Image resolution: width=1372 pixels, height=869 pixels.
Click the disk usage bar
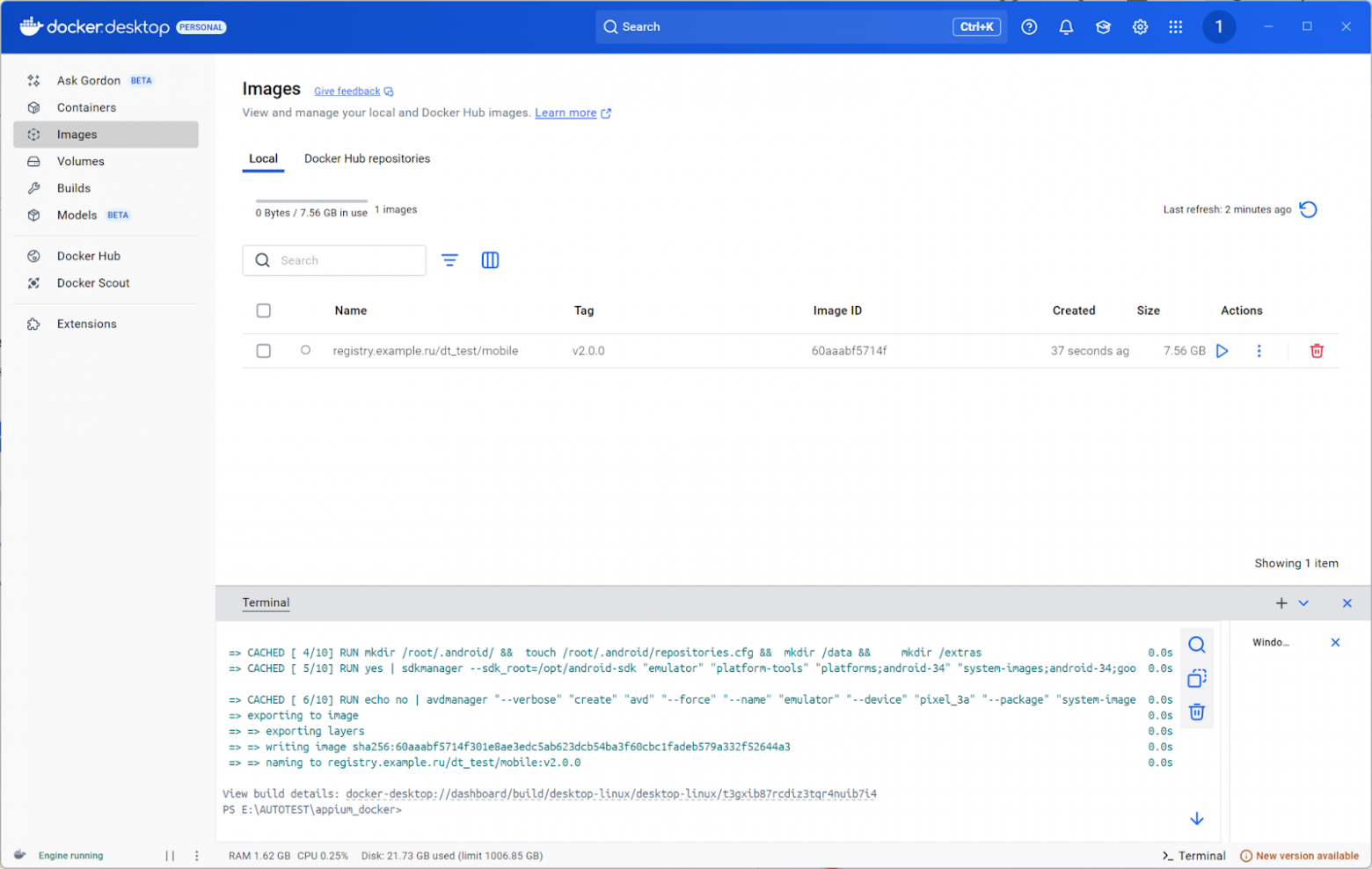[x=311, y=201]
